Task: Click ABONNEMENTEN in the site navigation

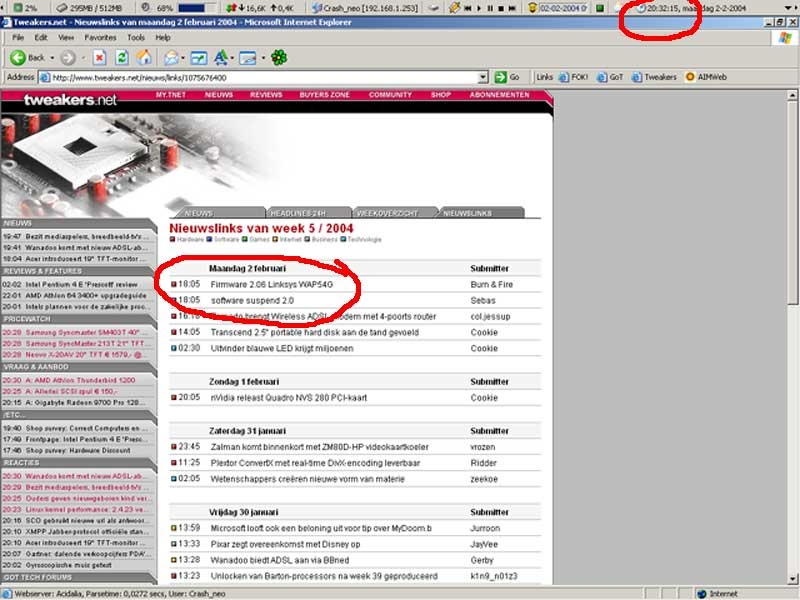Action: coord(499,95)
